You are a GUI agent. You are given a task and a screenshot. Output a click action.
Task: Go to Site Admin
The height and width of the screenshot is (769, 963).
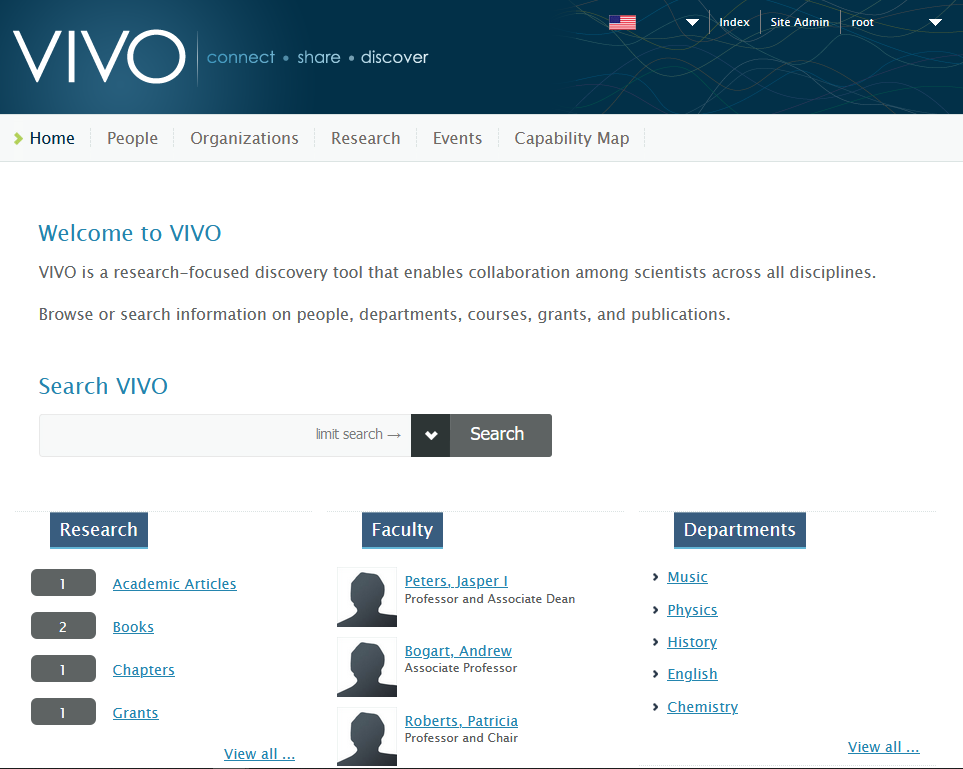[800, 22]
